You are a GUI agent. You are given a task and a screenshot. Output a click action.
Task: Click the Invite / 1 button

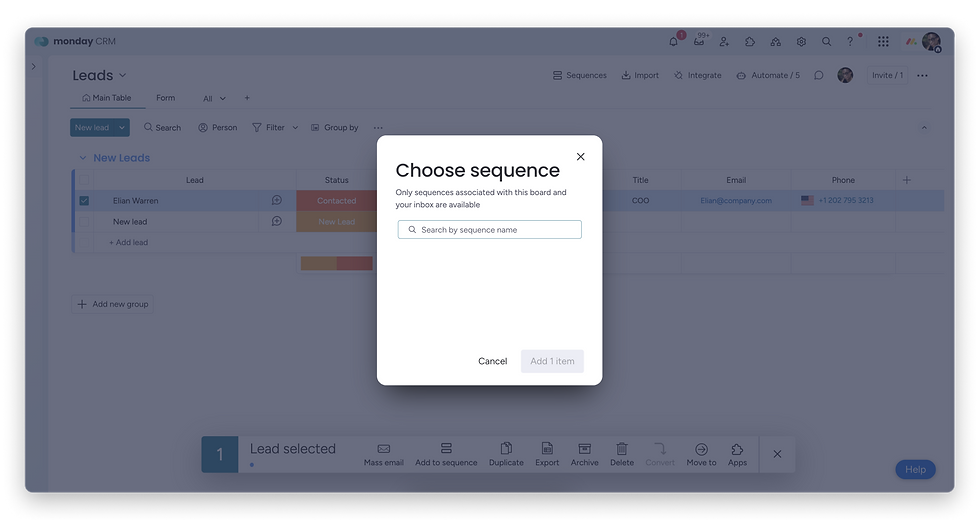888,75
